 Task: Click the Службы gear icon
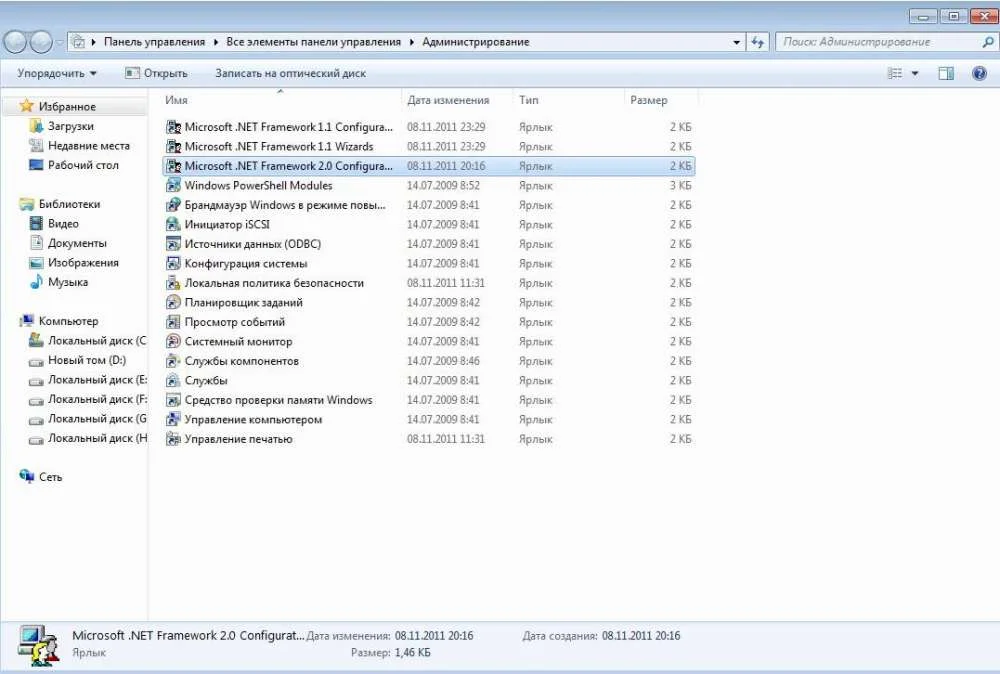tap(173, 381)
